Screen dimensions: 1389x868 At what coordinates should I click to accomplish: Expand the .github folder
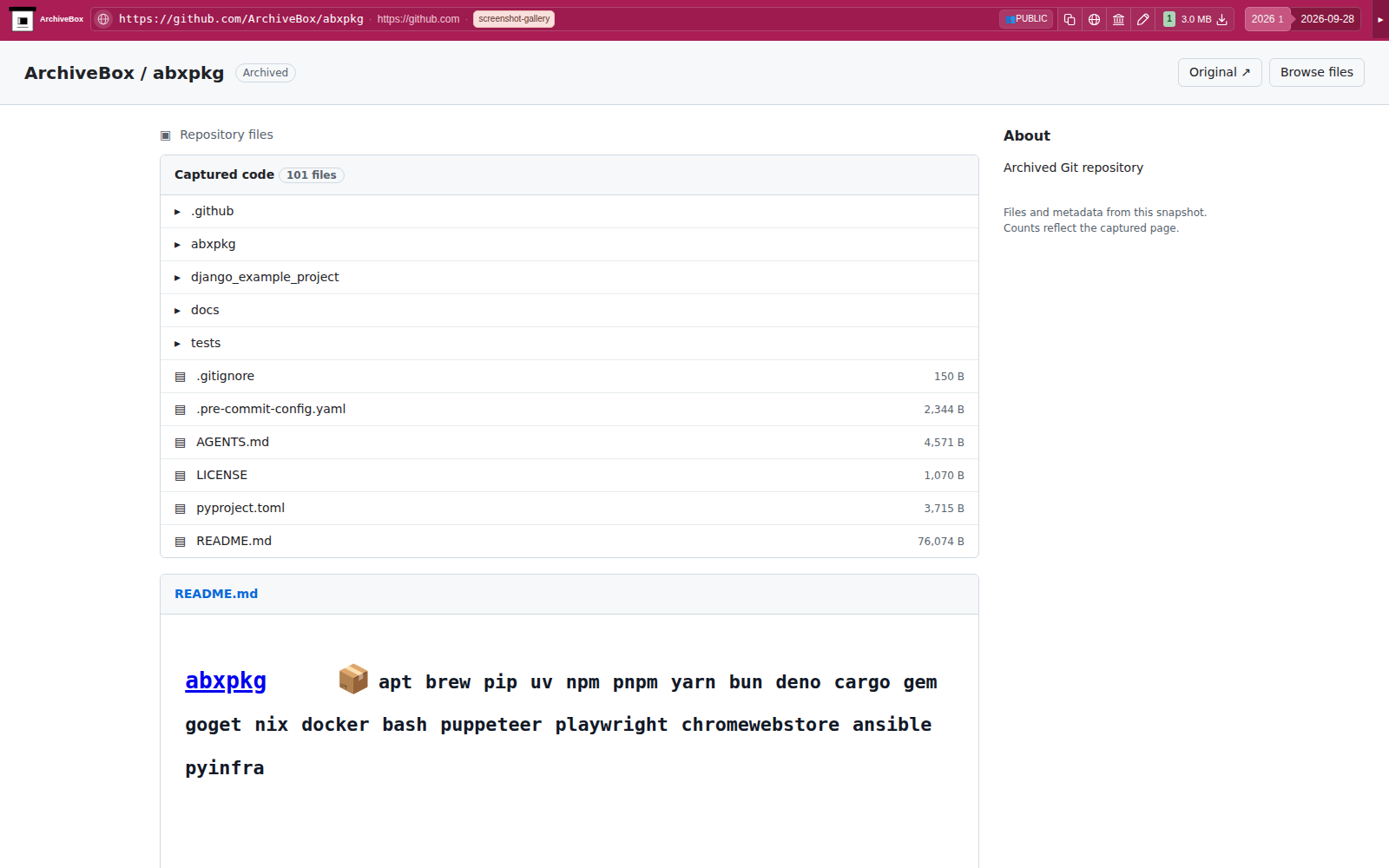[x=569, y=211]
